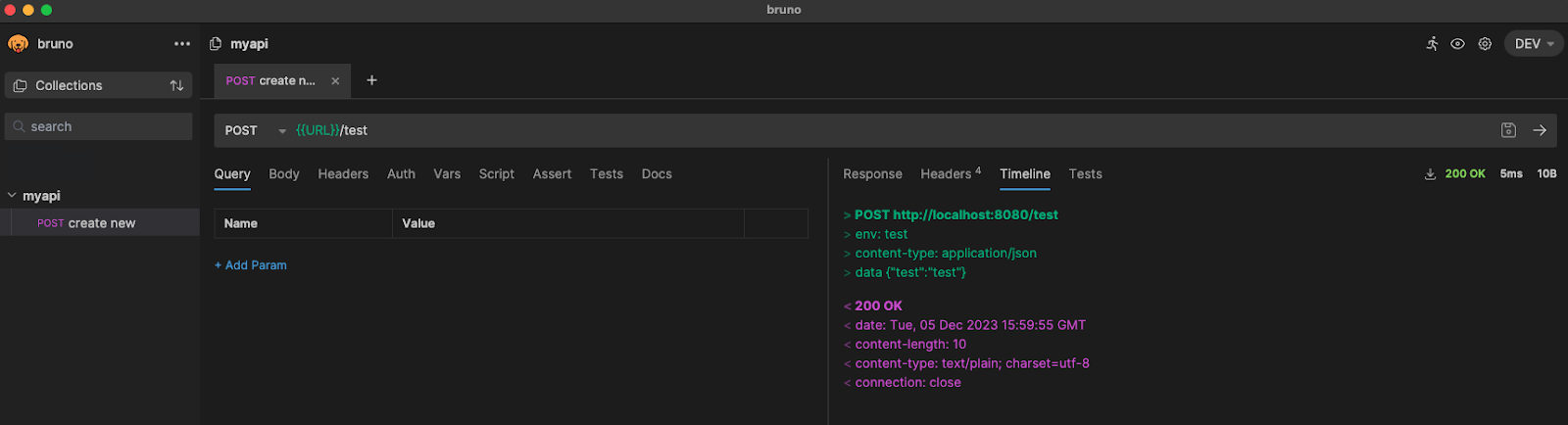1568x425 pixels.
Task: Send the request with arrow icon
Action: coord(1540,130)
